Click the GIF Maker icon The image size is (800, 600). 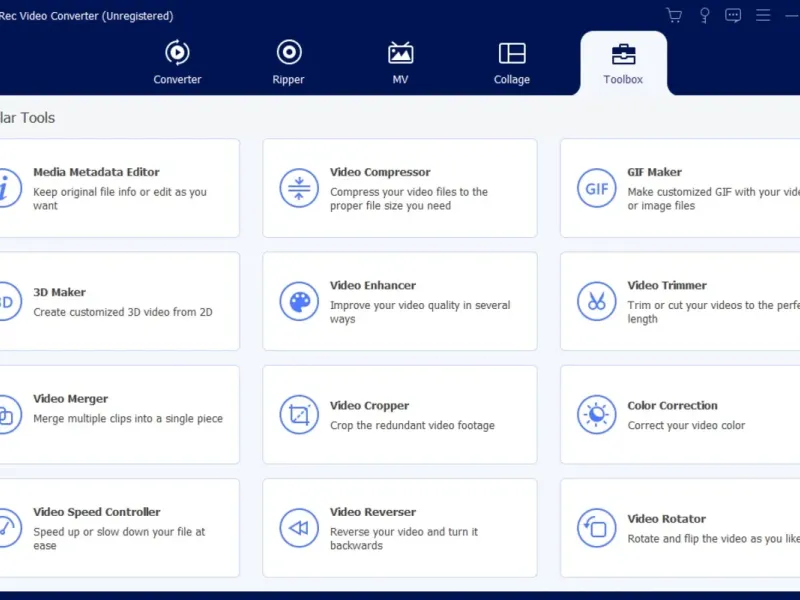pyautogui.click(x=596, y=188)
